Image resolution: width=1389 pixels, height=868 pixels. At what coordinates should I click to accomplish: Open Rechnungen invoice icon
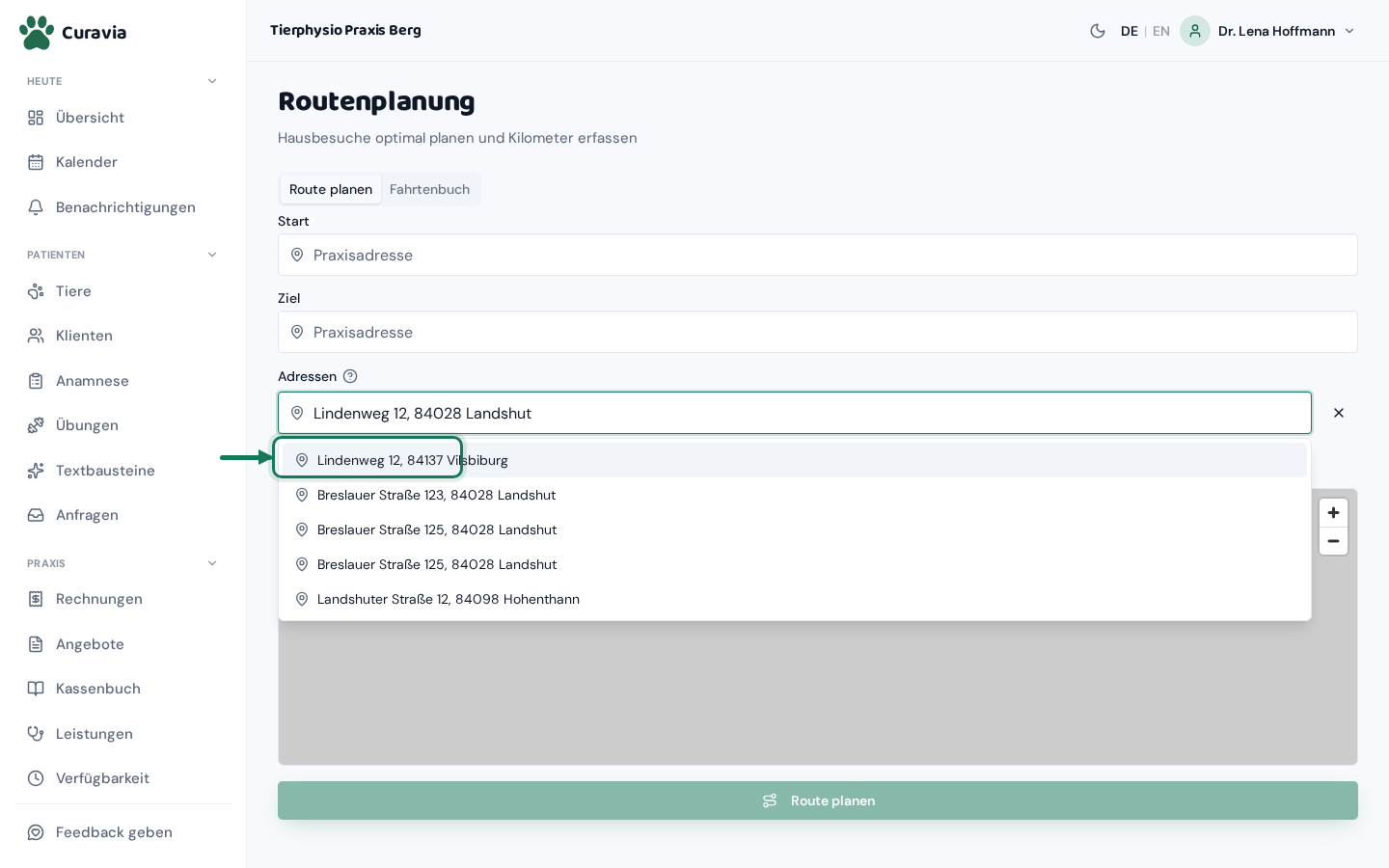tap(36, 599)
